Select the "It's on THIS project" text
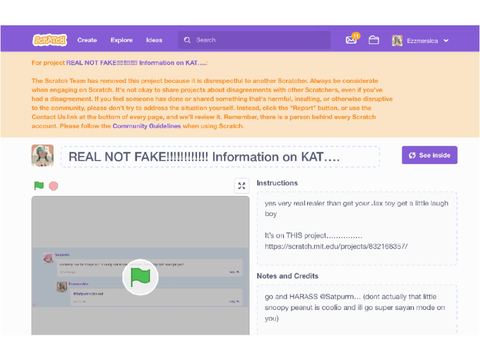The height and width of the screenshot is (360, 480). pos(313,235)
